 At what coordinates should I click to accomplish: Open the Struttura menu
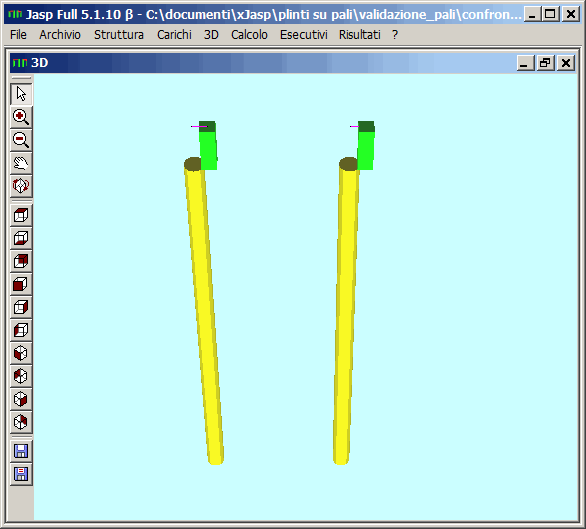coord(119,35)
